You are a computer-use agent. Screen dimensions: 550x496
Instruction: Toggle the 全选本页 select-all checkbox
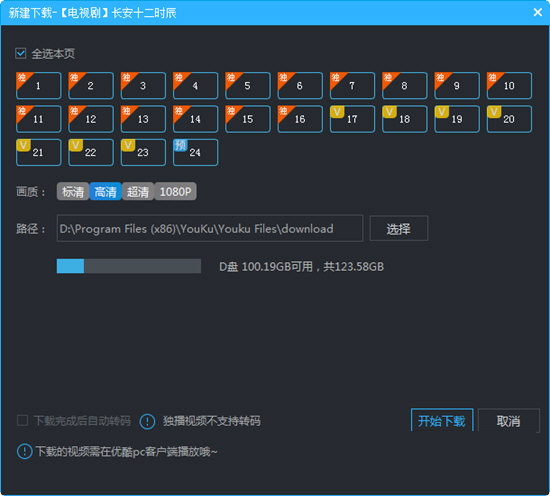21,53
